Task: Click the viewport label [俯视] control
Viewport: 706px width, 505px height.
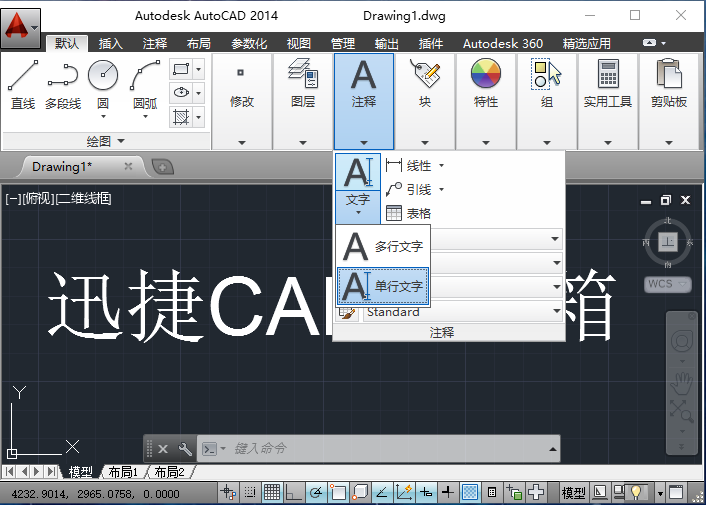Action: tap(38, 198)
